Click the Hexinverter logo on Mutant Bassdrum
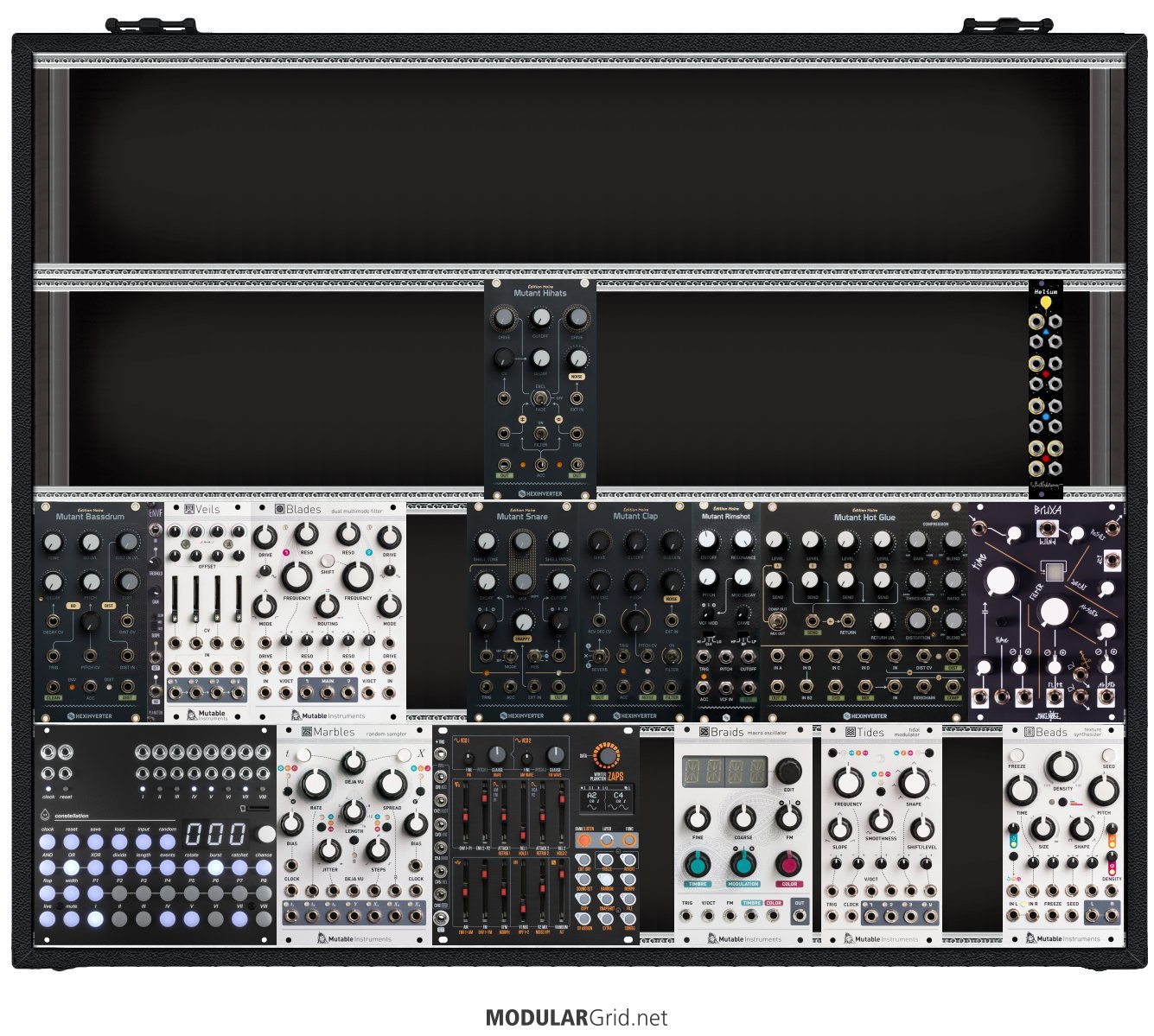Screen dimensions: 1154x1036 click(90, 715)
